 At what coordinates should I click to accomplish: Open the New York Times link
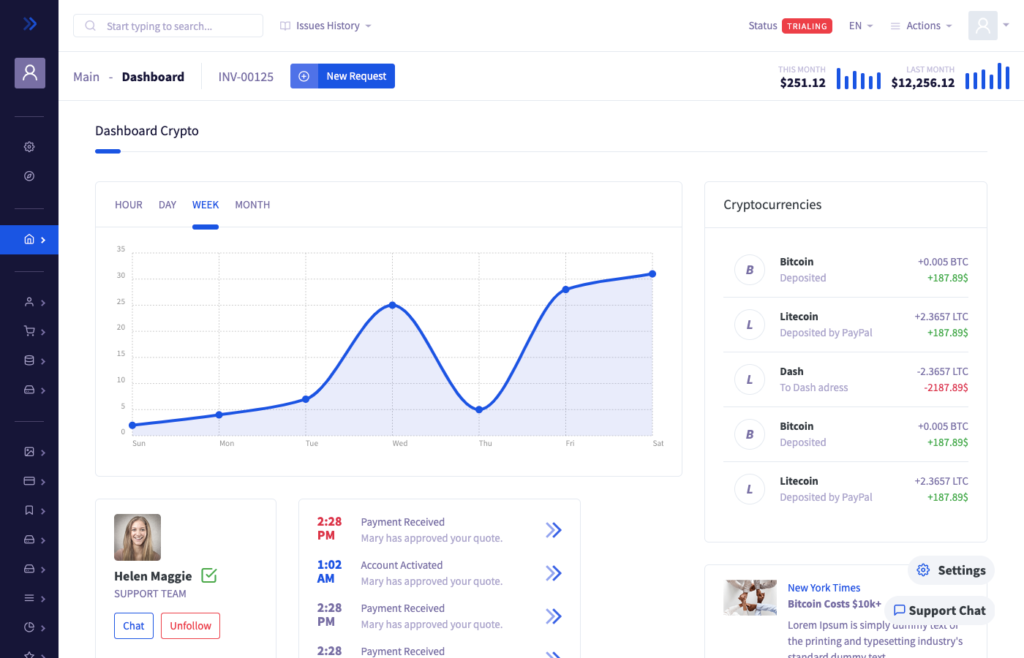click(x=824, y=588)
